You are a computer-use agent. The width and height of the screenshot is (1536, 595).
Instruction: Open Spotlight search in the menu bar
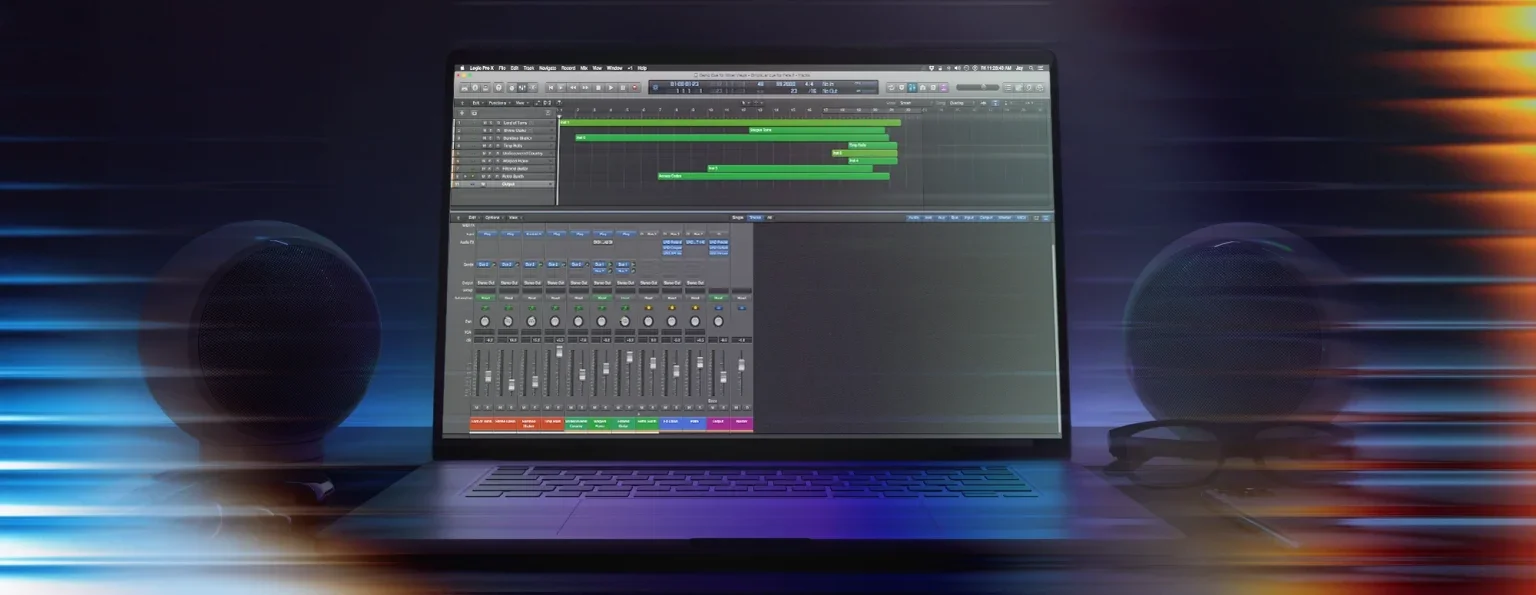(x=1030, y=68)
